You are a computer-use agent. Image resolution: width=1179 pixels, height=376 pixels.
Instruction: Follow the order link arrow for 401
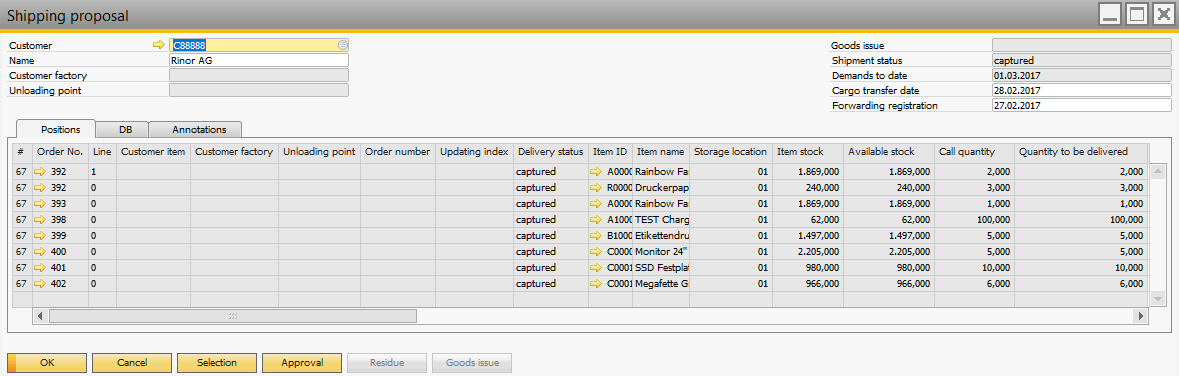click(x=41, y=267)
